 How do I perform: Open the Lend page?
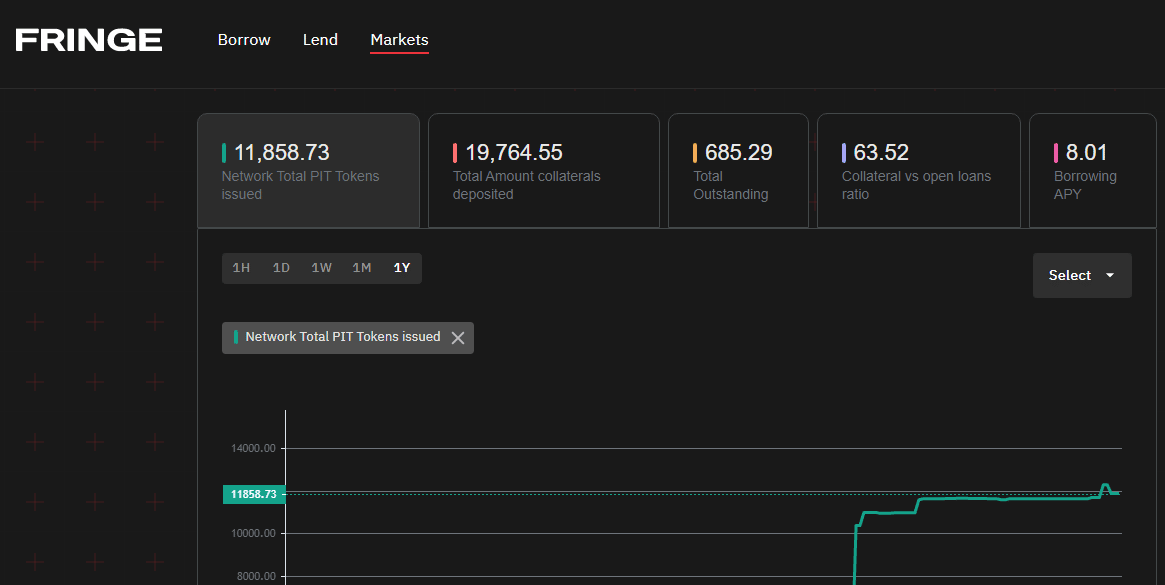pos(320,40)
